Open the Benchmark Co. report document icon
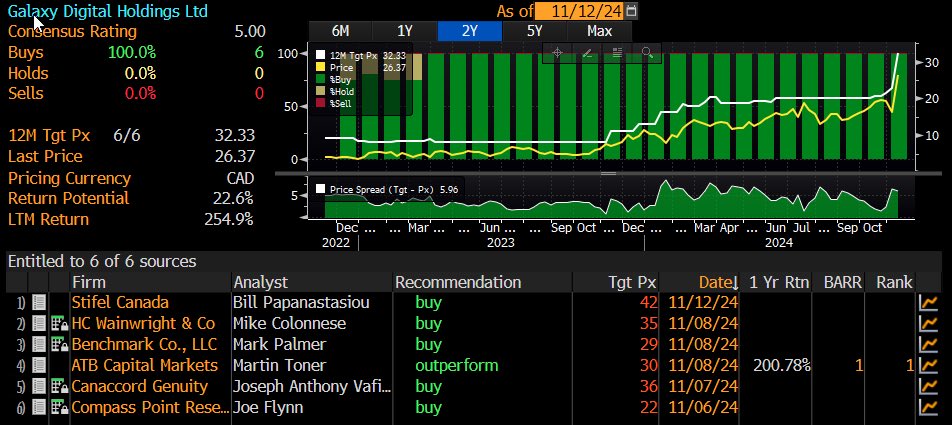 [39, 344]
